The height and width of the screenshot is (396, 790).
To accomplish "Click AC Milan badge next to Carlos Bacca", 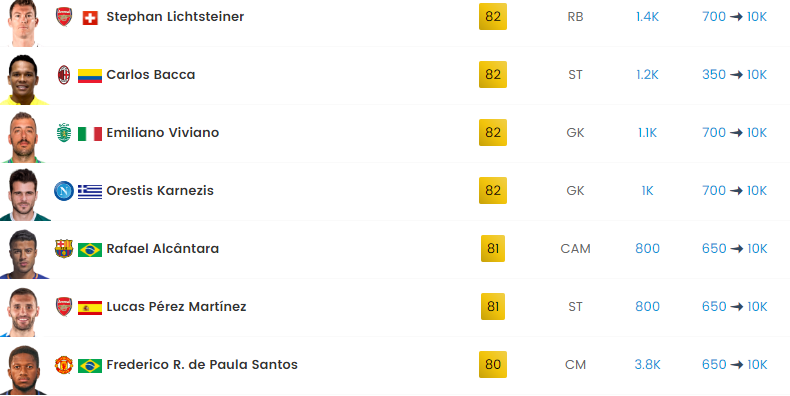I will [63, 75].
